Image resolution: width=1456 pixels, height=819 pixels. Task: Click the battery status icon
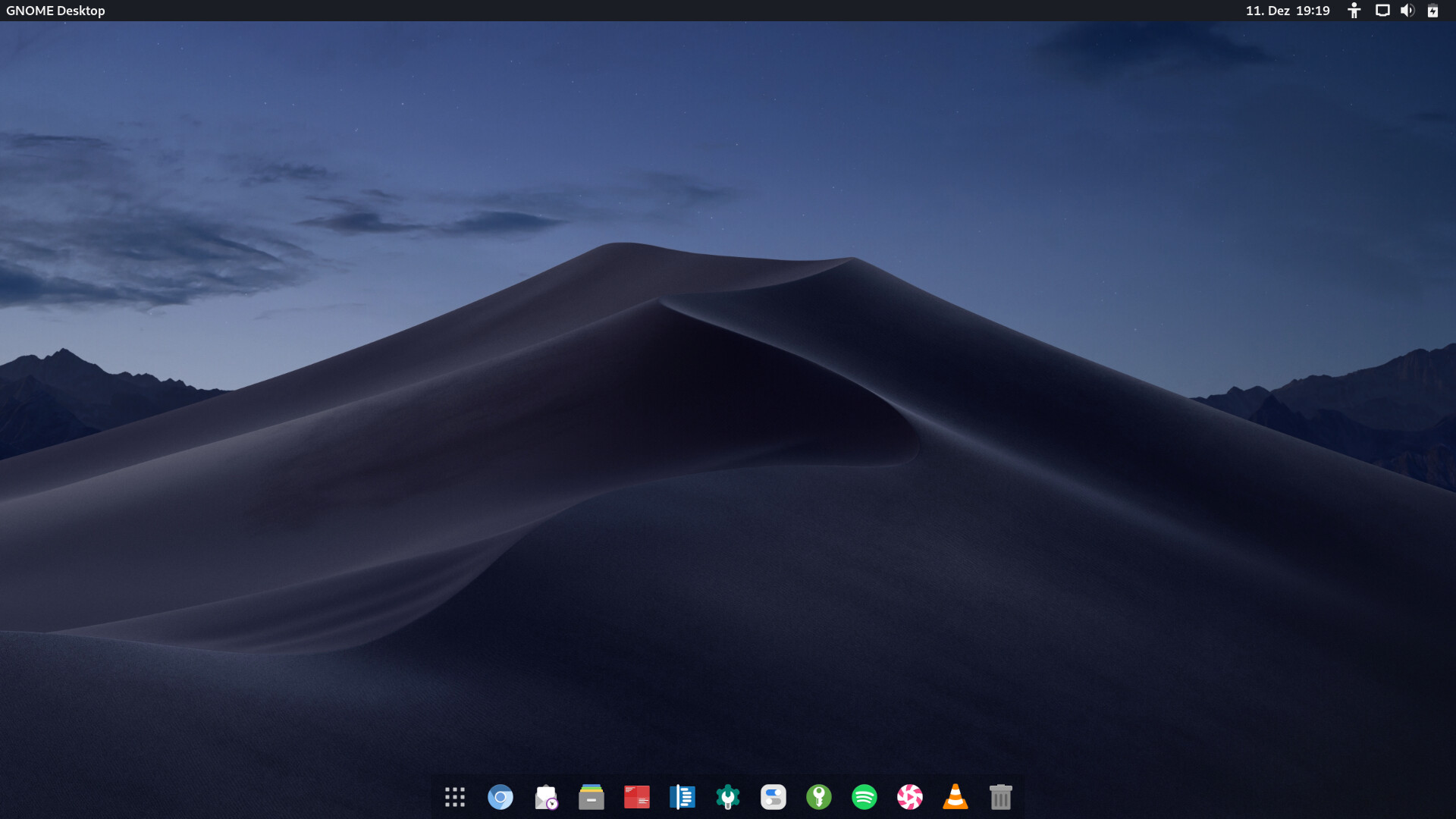(1432, 11)
